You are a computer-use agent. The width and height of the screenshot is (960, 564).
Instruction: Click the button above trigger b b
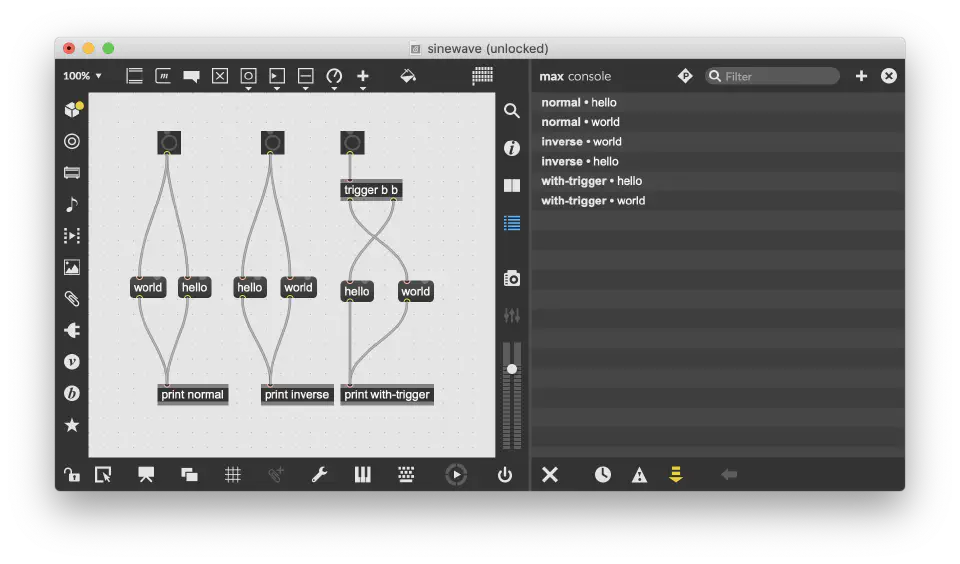click(353, 143)
